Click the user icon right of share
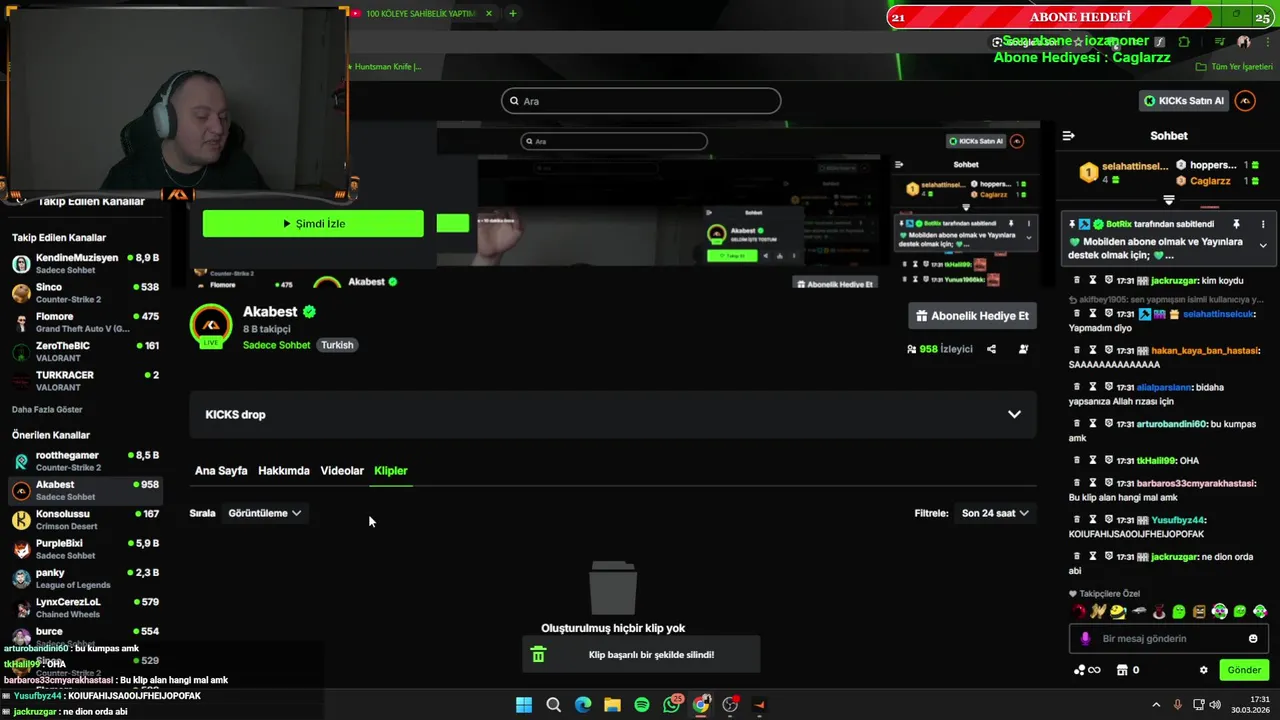 point(1023,349)
